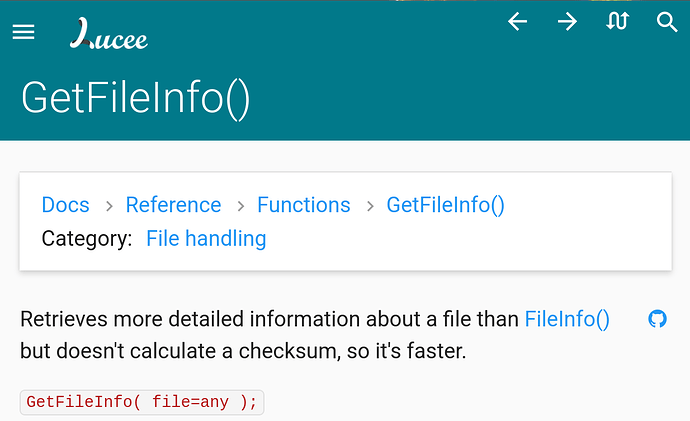Open the search magnifier

pos(667,22)
